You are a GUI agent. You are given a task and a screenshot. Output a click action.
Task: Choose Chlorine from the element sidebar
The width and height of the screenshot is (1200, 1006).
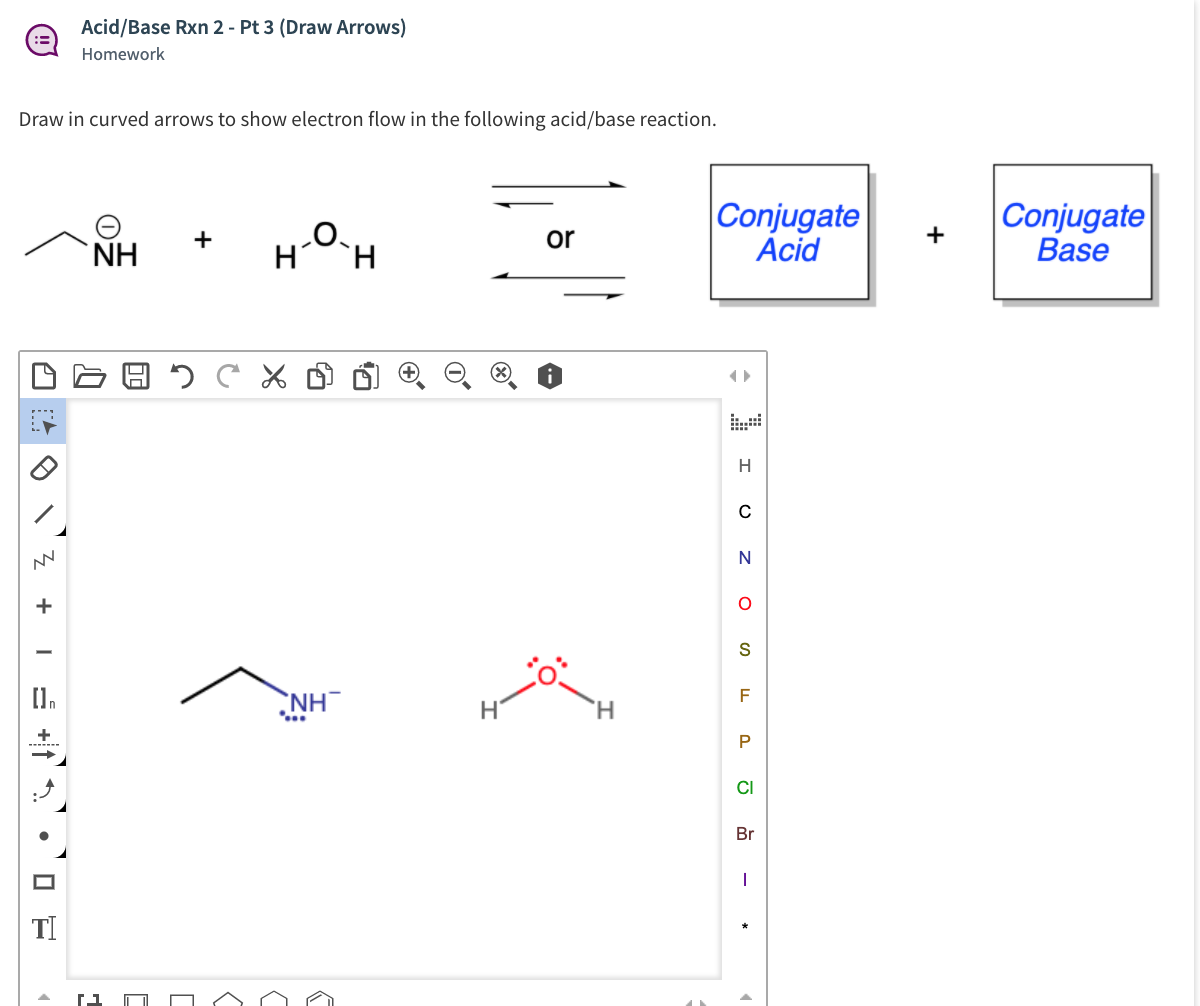[745, 787]
